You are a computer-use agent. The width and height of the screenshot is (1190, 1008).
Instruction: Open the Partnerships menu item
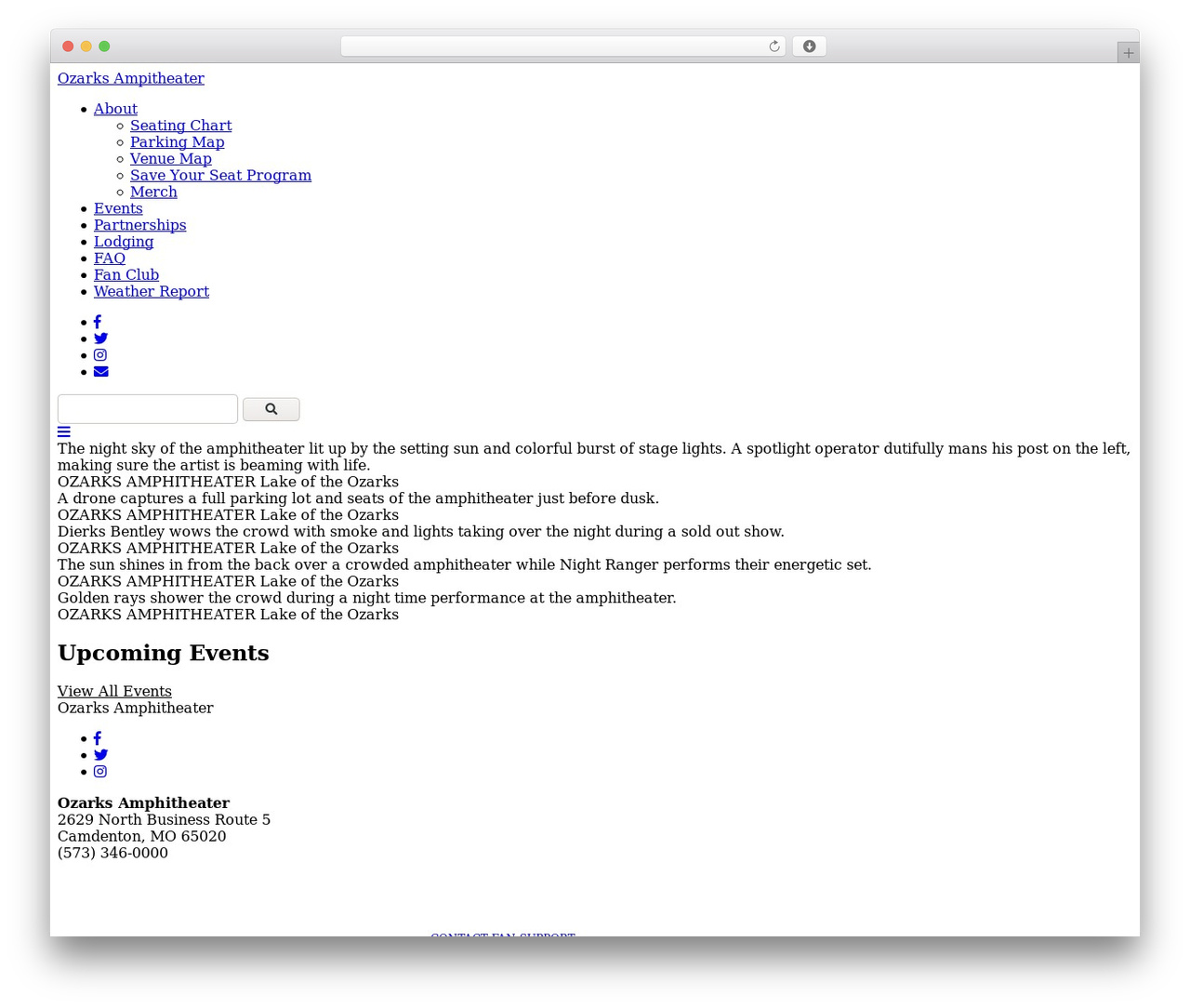tap(139, 225)
